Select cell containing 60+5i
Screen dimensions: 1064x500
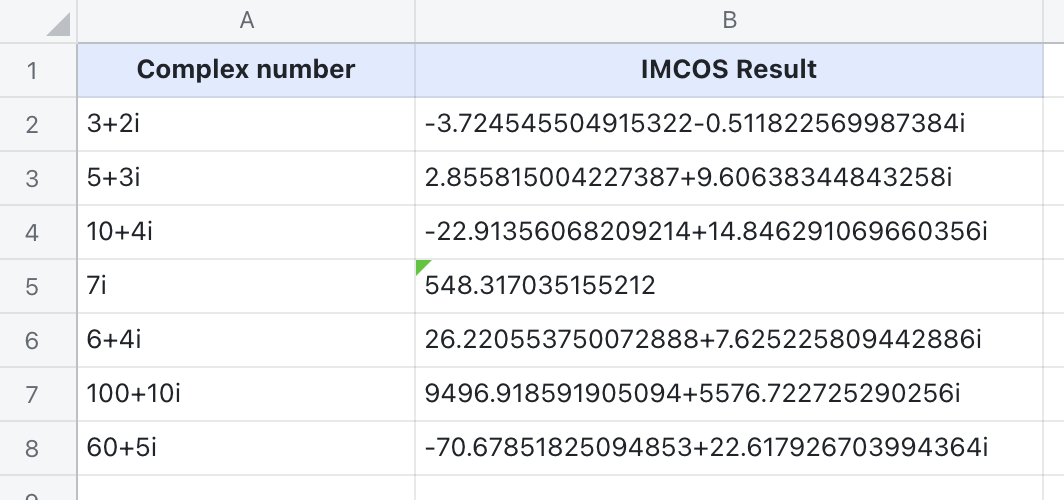pyautogui.click(x=246, y=448)
